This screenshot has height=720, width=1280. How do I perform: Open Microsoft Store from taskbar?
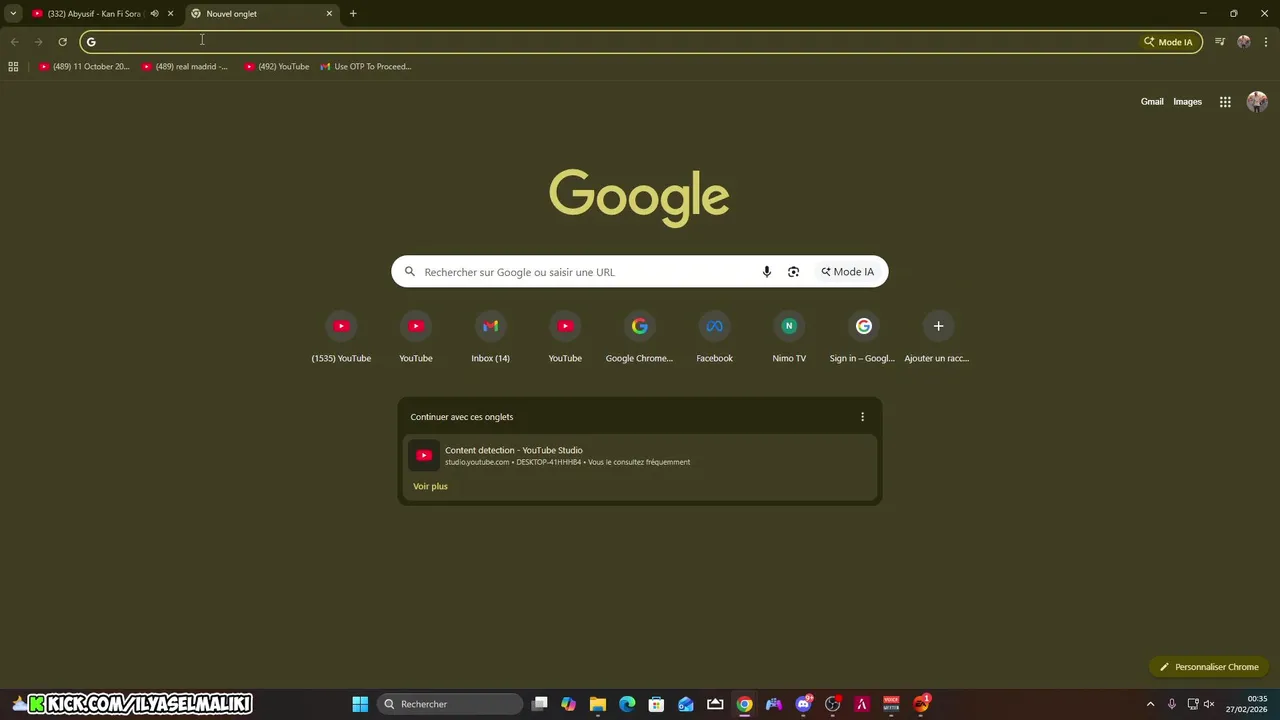[x=656, y=704]
